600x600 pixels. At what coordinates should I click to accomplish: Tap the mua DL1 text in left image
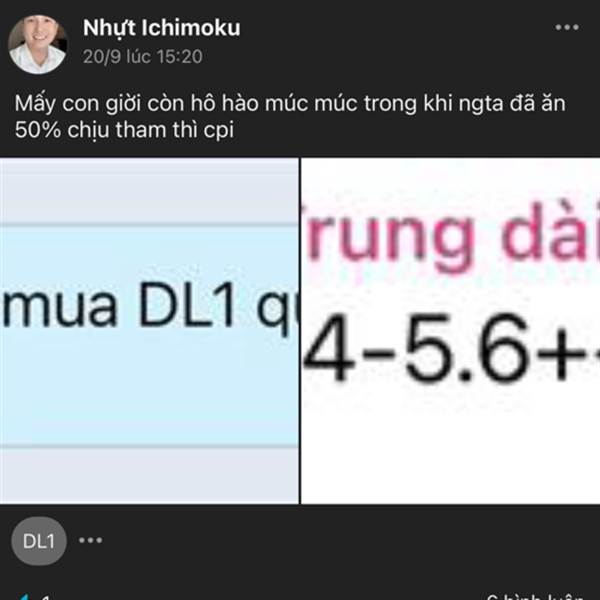119,305
